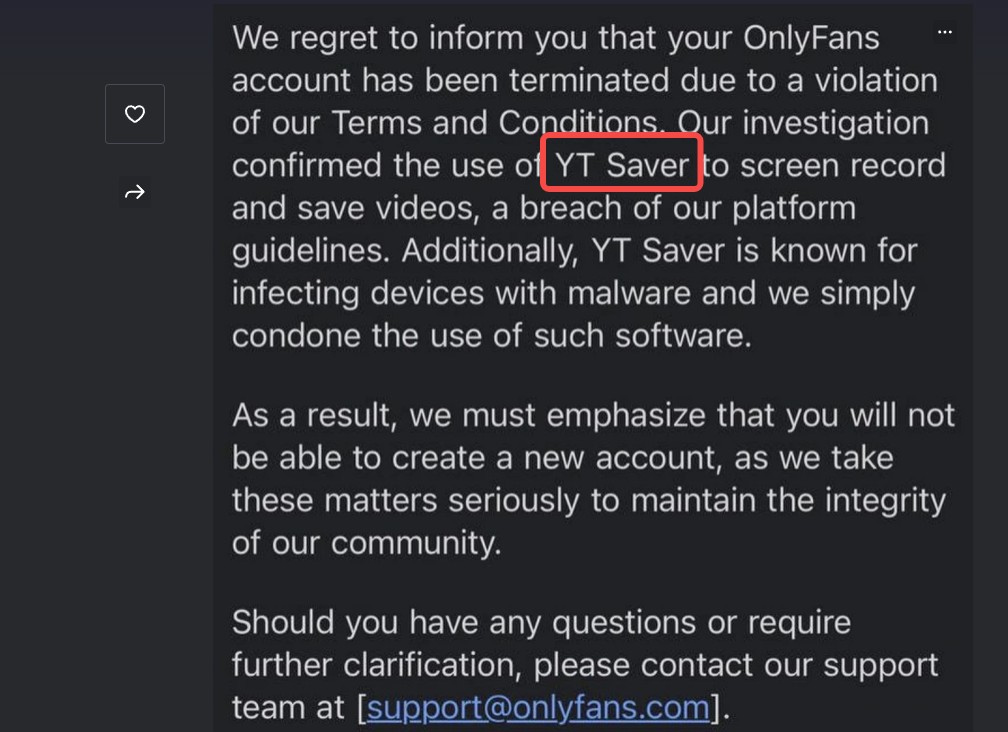Click the word terminated in the message
The image size is (1008, 732).
pos(588,80)
